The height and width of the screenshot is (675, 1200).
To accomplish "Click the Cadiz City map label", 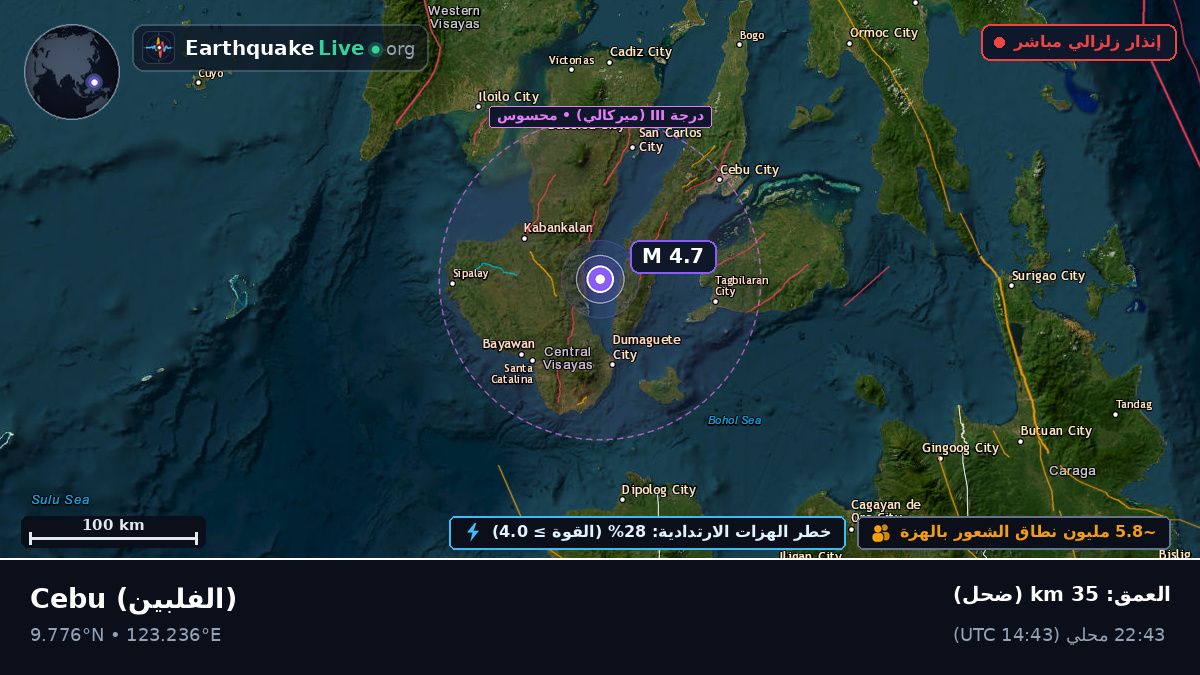I will [640, 52].
